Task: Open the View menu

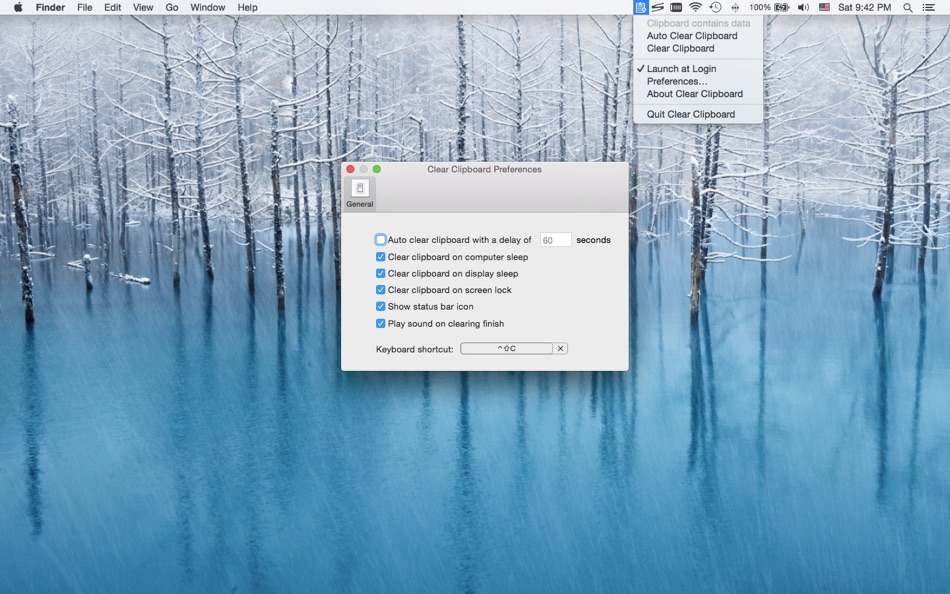Action: tap(143, 7)
